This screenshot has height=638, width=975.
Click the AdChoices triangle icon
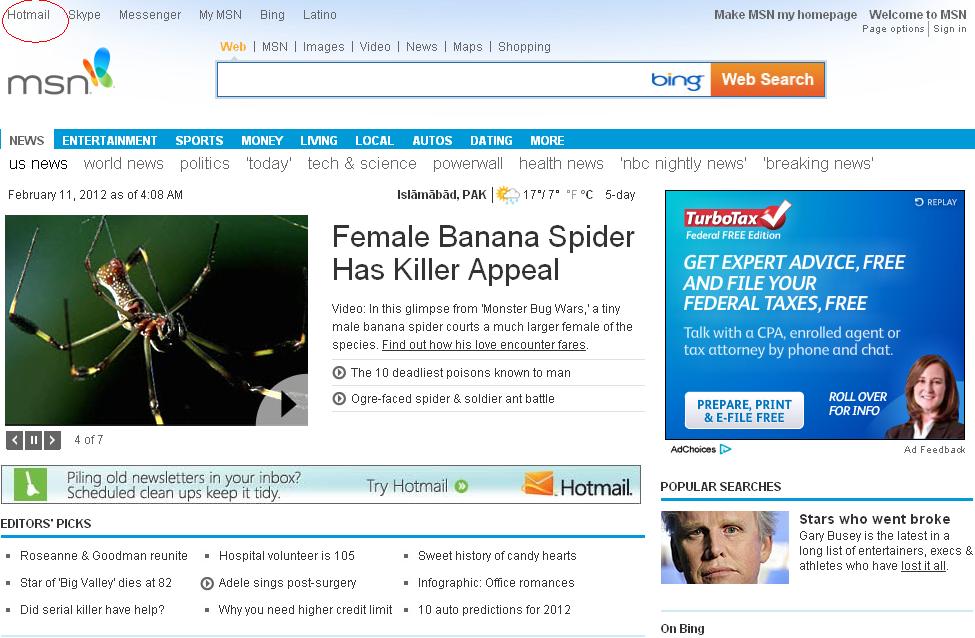tap(726, 450)
